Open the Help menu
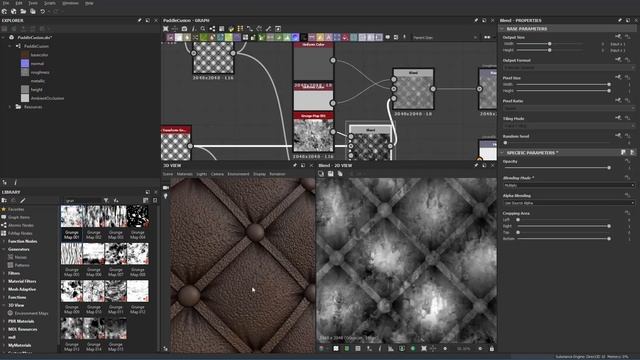Viewport: 640px width, 360px height. [89, 3]
